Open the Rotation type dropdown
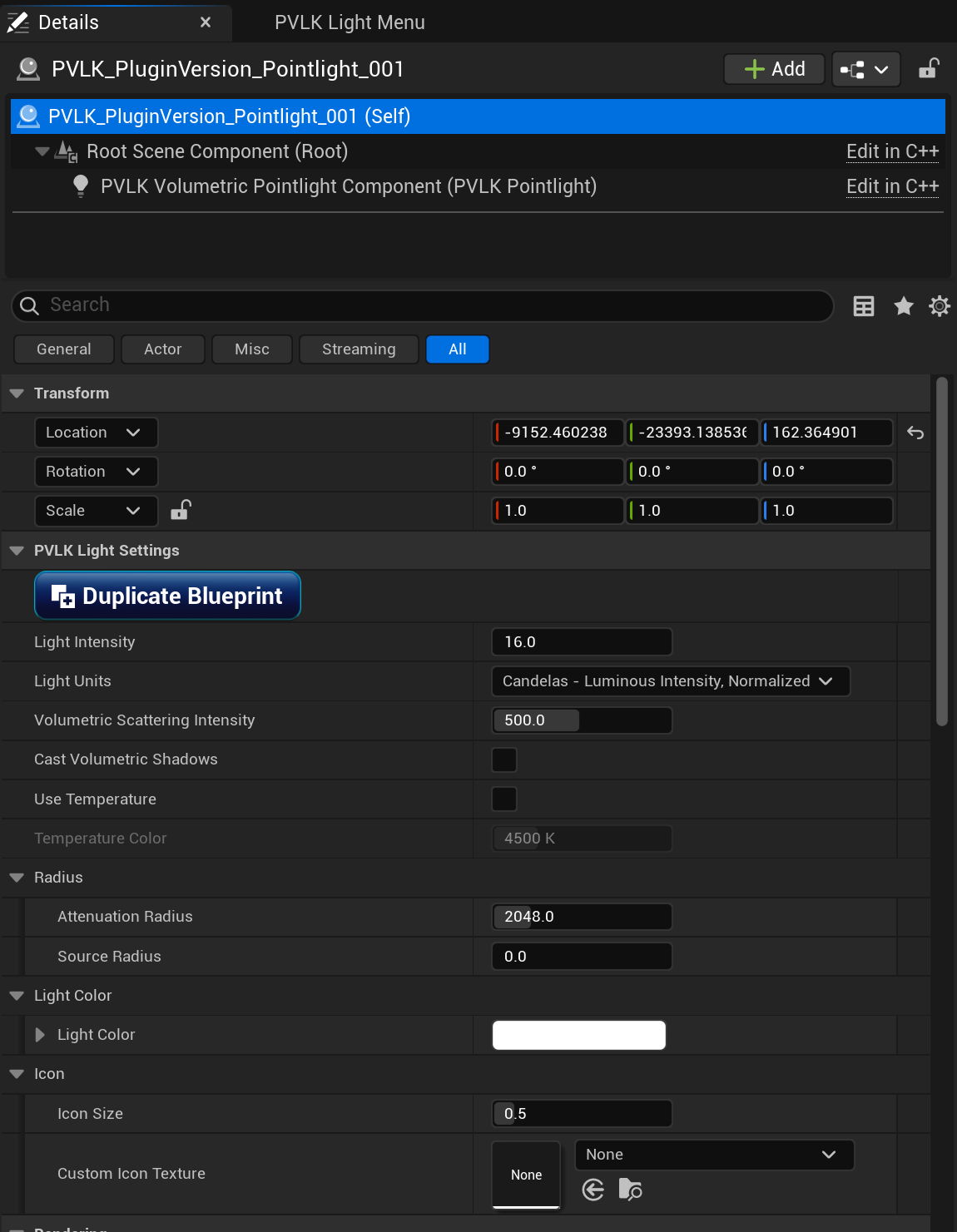The height and width of the screenshot is (1232, 957). pos(97,472)
